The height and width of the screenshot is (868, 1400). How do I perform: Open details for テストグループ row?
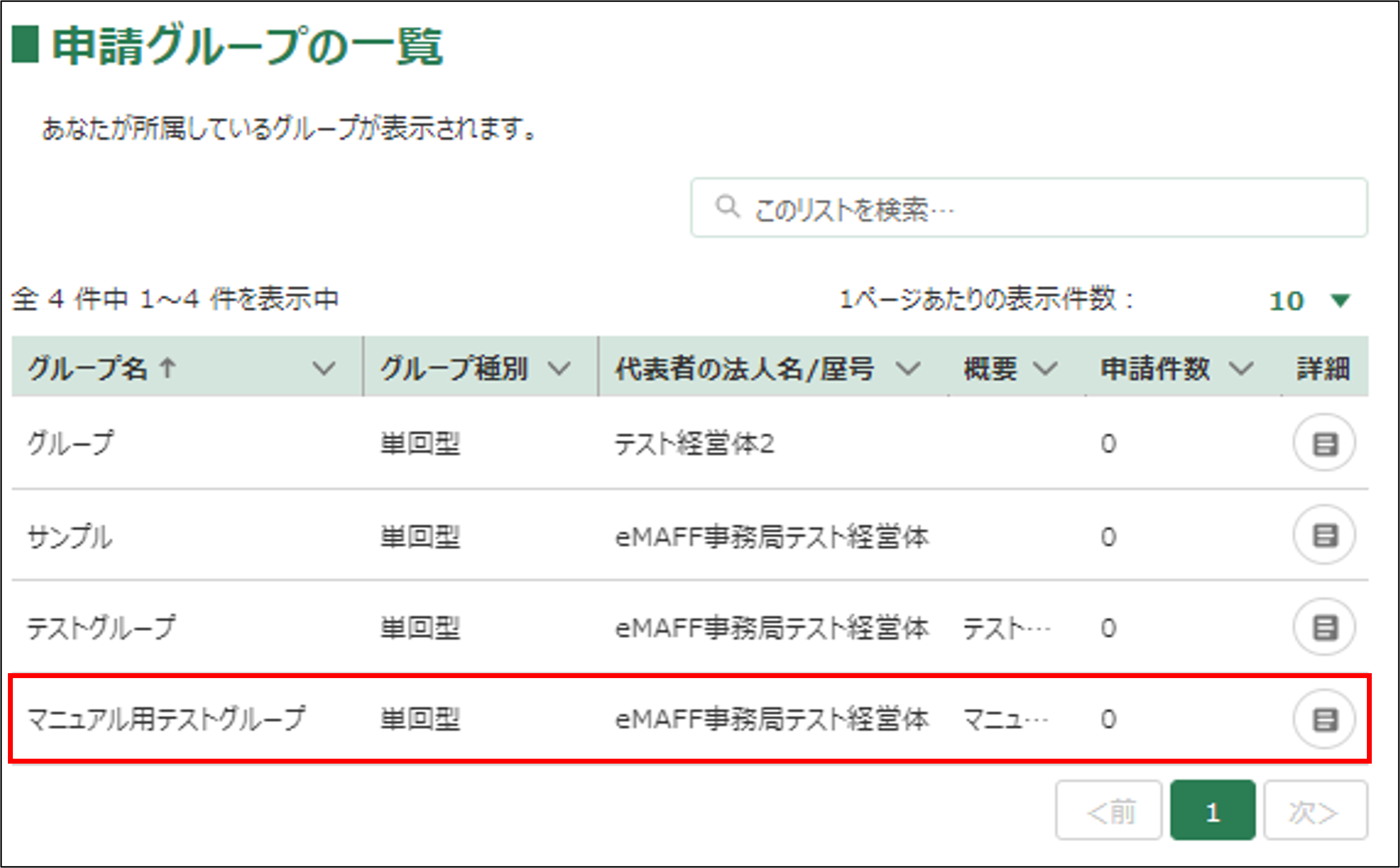[1324, 627]
